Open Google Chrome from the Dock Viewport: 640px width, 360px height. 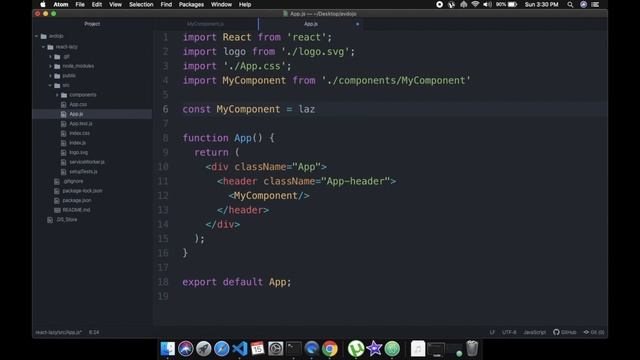click(x=330, y=349)
